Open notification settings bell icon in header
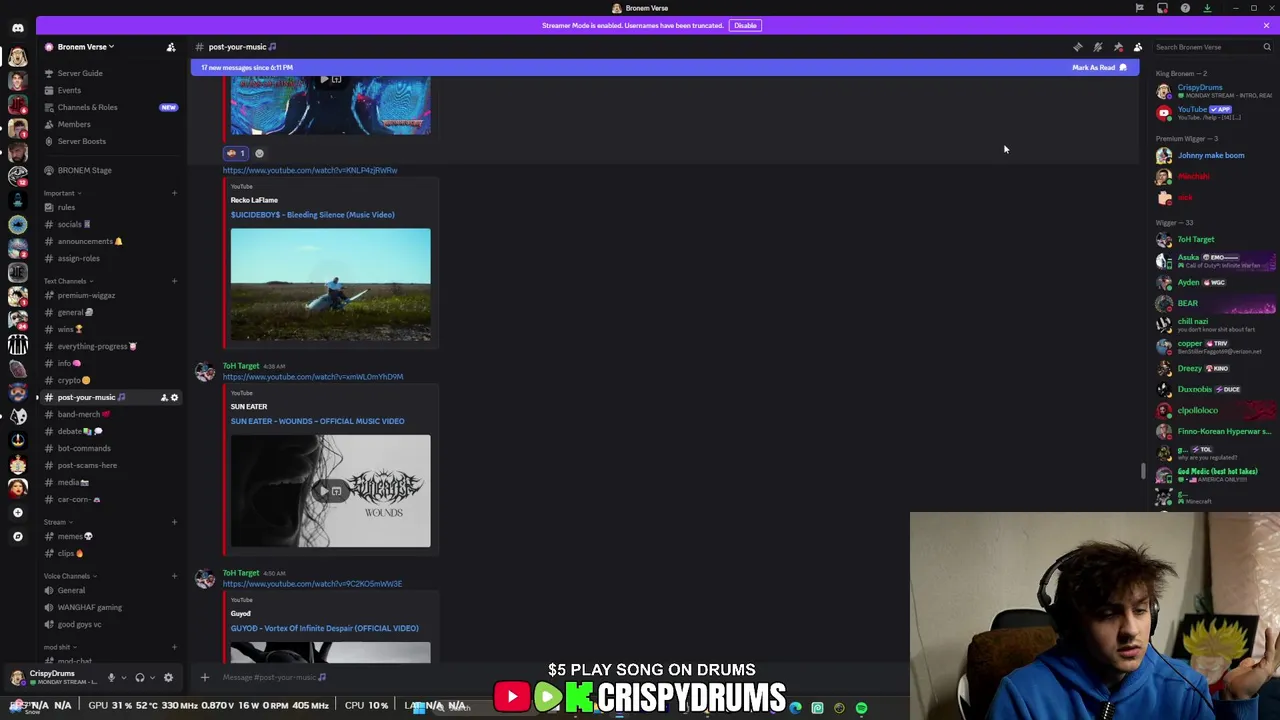 point(1097,47)
